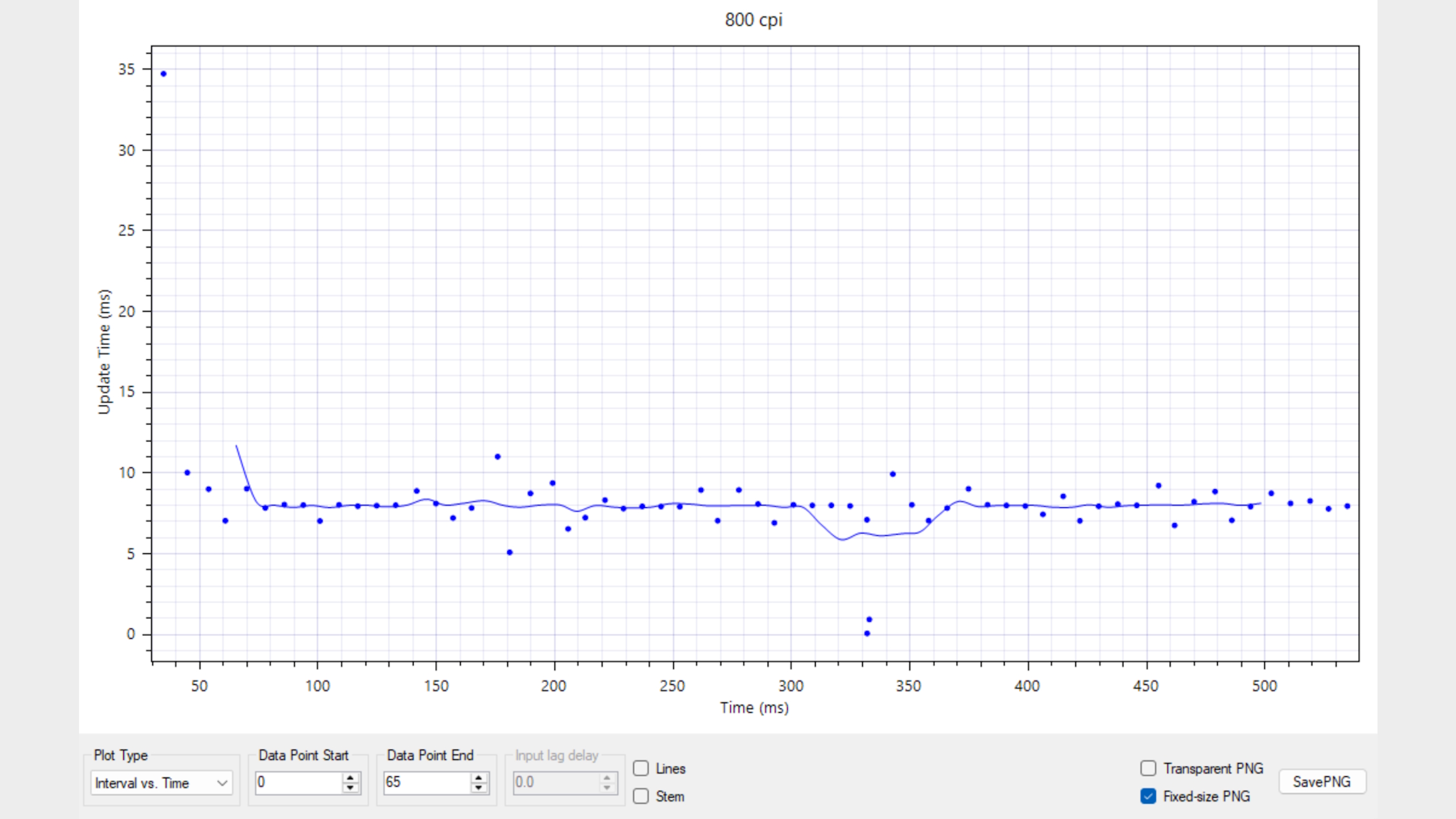
Task: Enable the Stem checkbox
Action: pyautogui.click(x=642, y=796)
